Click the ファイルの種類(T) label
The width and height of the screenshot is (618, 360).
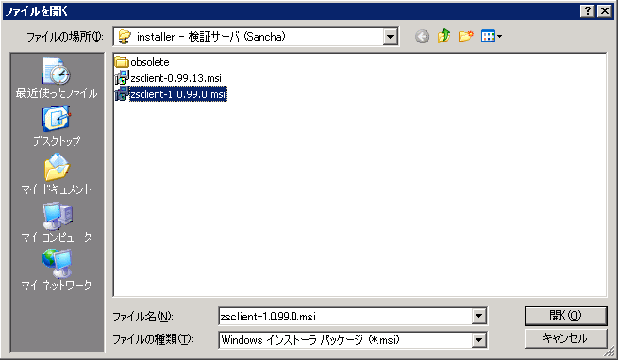point(153,339)
